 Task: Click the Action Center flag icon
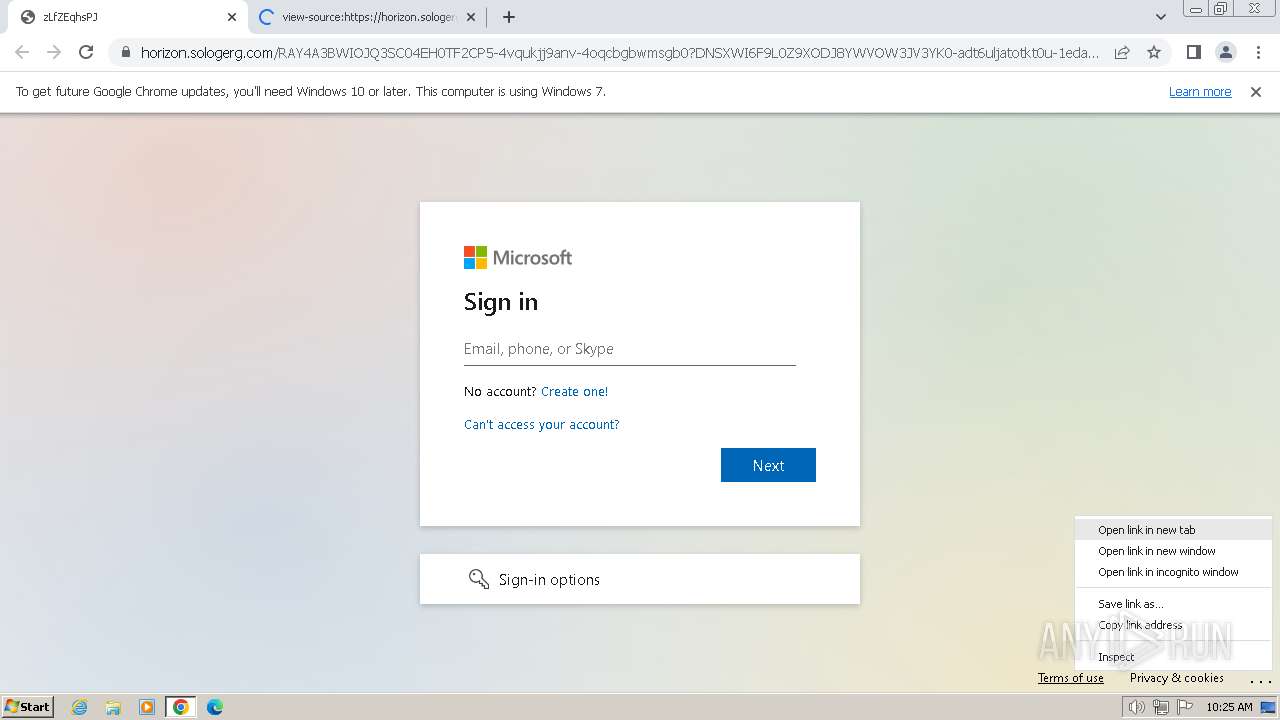[1185, 707]
